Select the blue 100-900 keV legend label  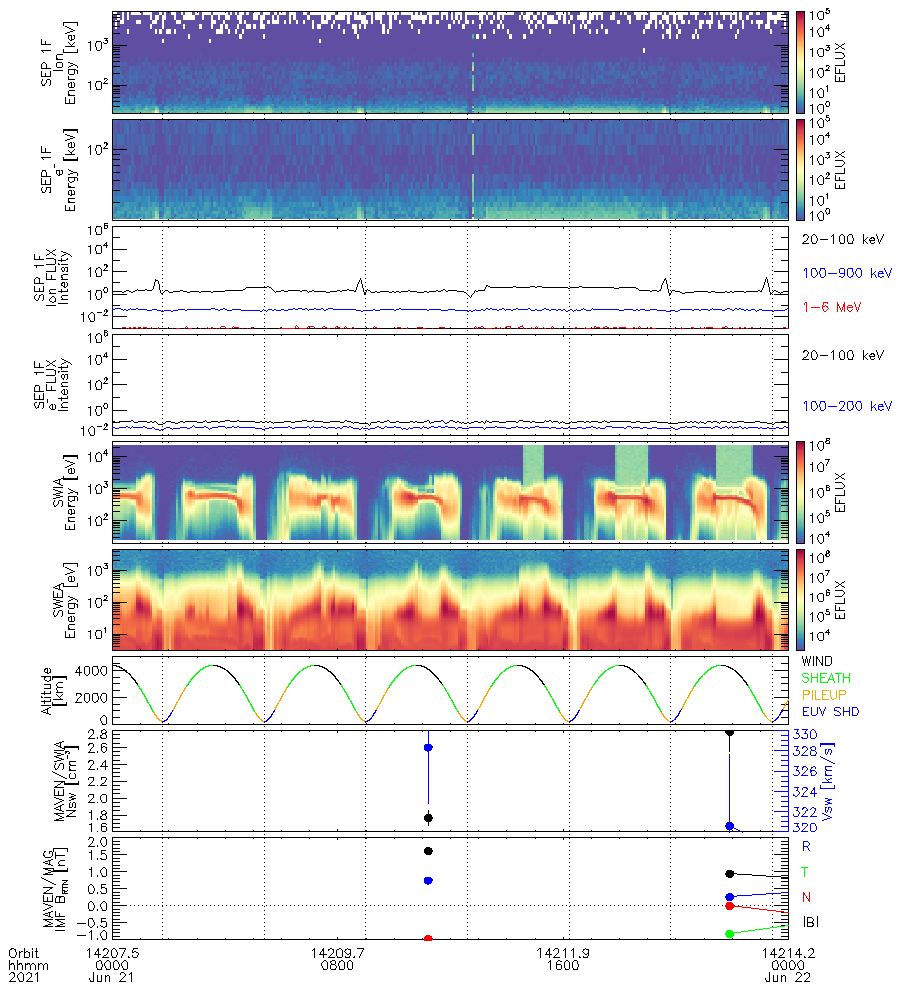tap(840, 273)
